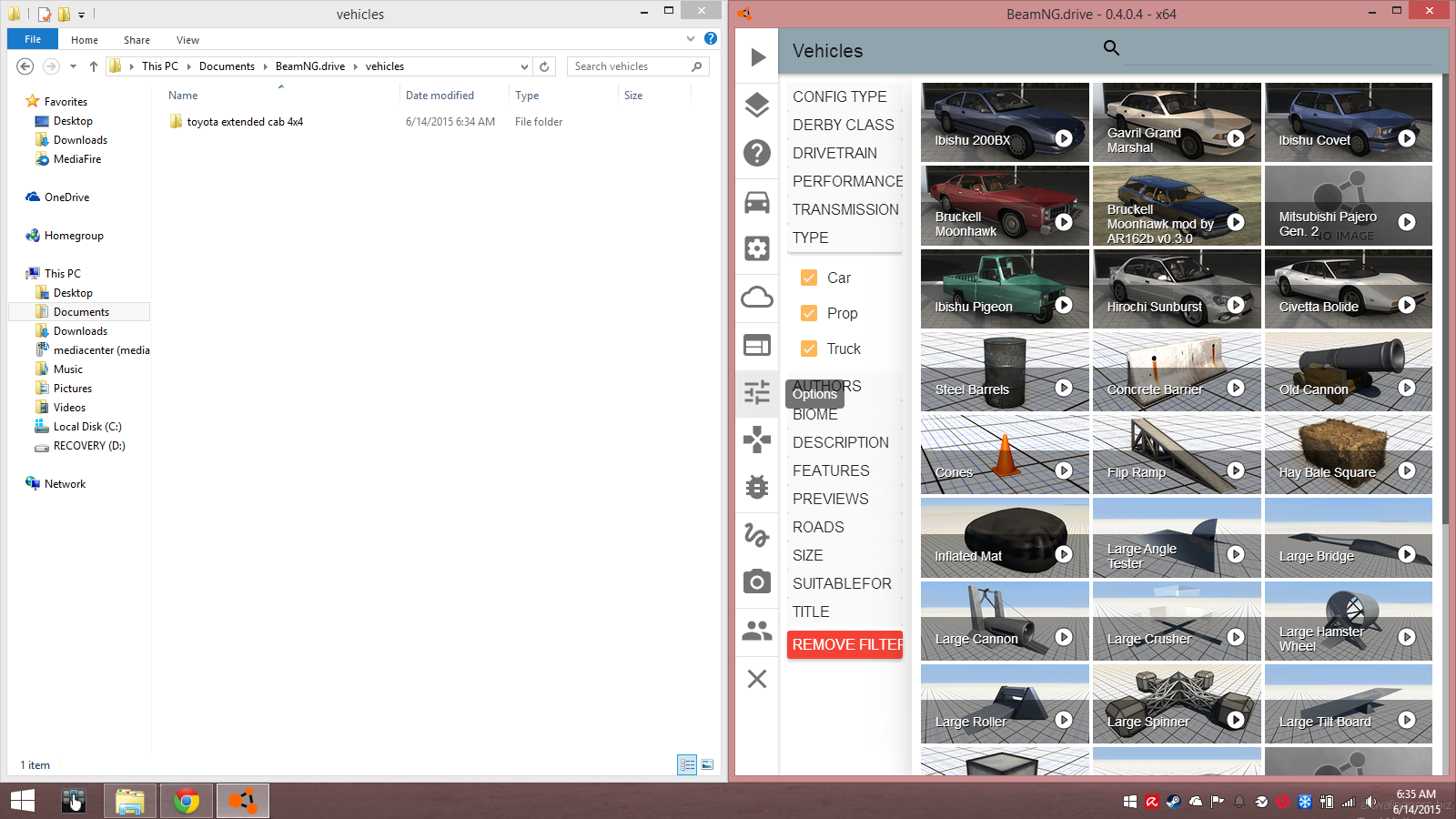Open Local Disk (C:) in navigation tree
This screenshot has height=819, width=1456.
87,427
